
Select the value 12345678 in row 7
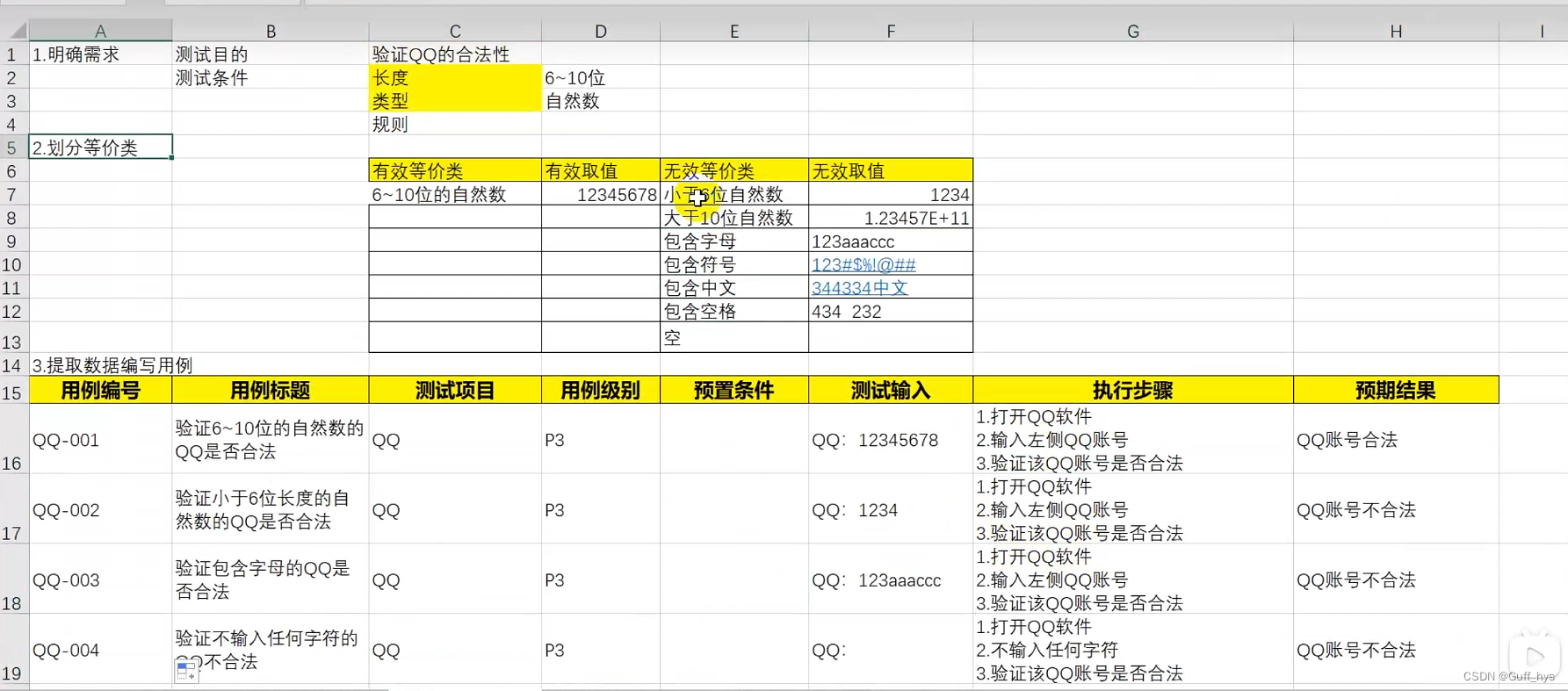click(601, 194)
